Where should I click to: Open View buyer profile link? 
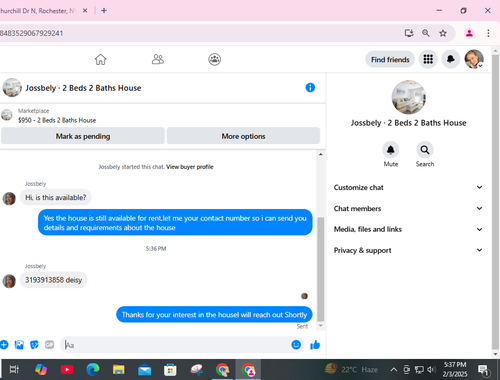[190, 167]
